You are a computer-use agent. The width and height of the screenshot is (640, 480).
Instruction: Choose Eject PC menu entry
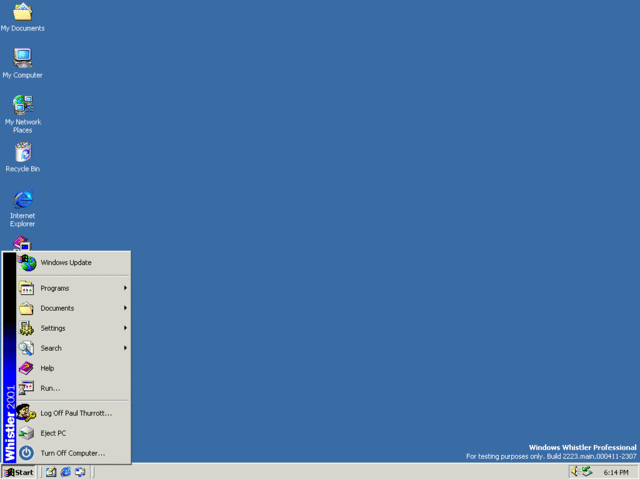[73, 433]
